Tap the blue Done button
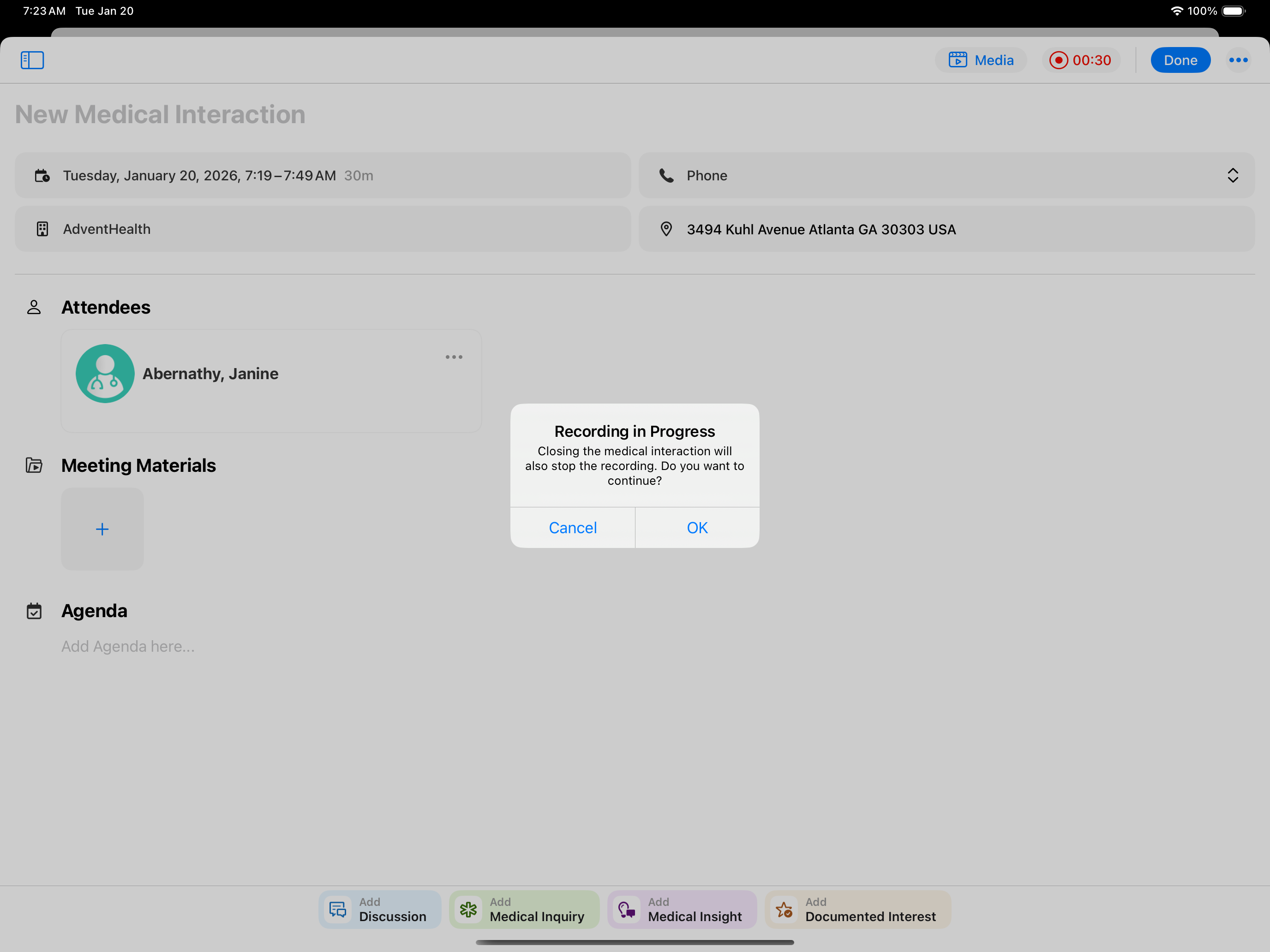The height and width of the screenshot is (952, 1270). (x=1180, y=59)
